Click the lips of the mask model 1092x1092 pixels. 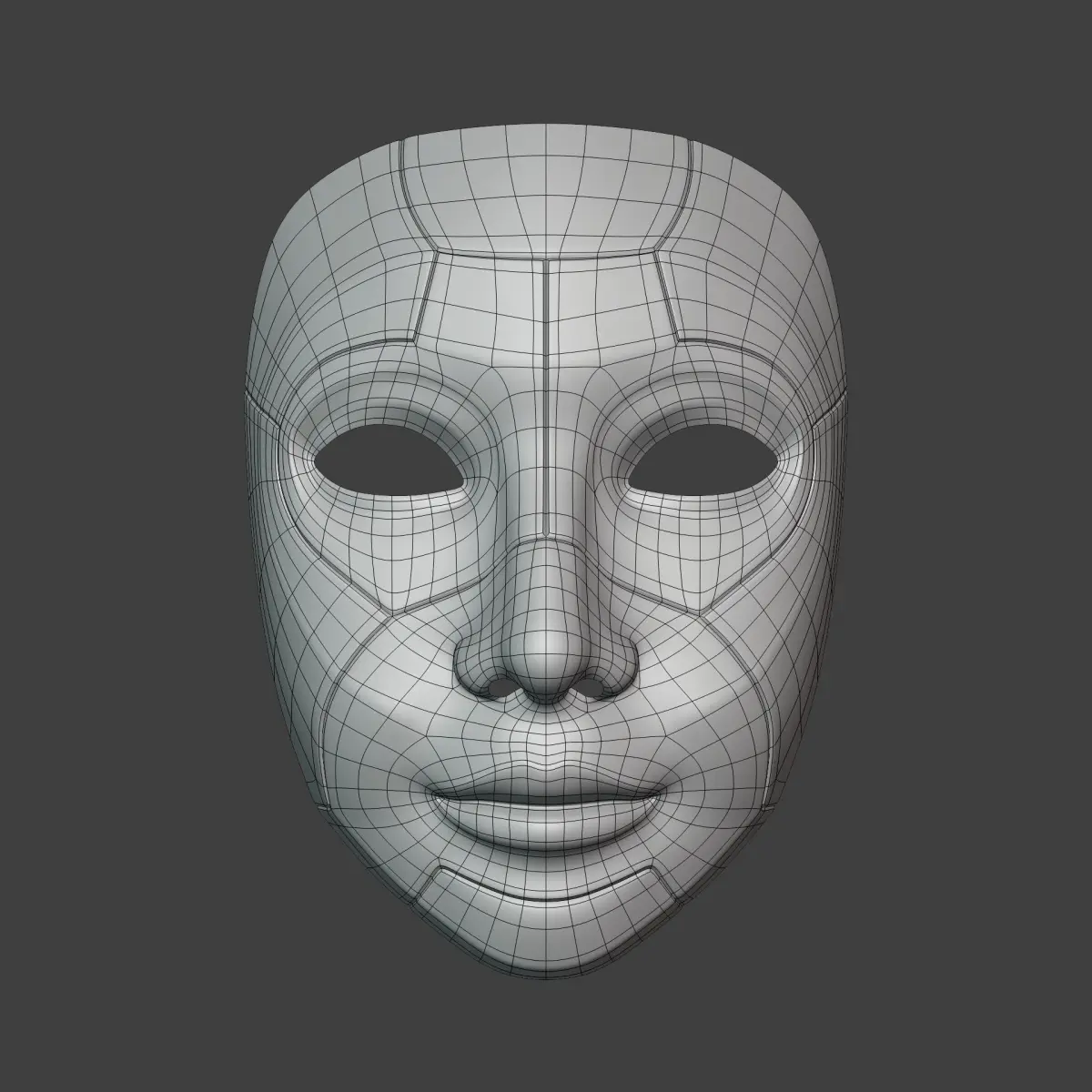point(546,808)
